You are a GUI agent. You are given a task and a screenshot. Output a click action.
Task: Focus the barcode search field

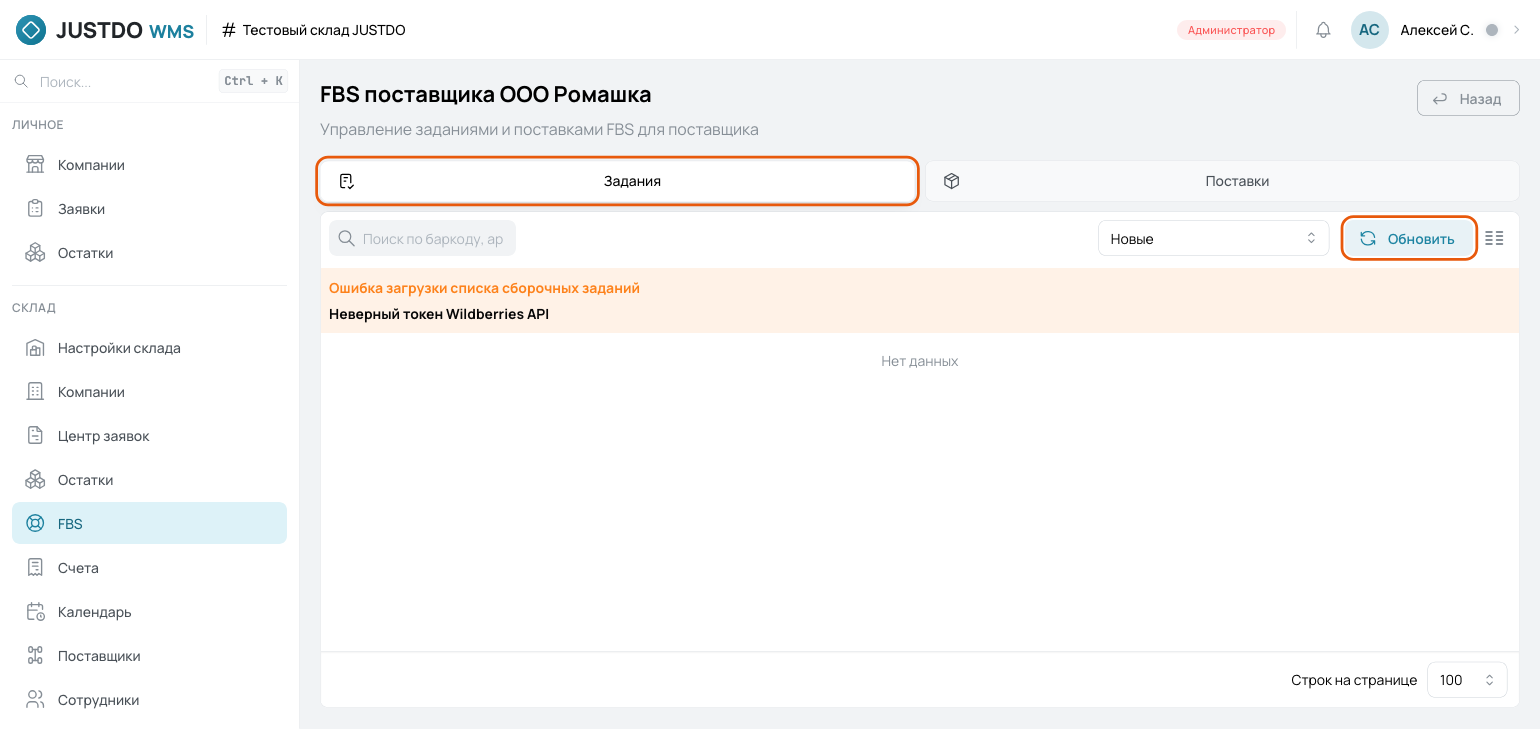pyautogui.click(x=423, y=238)
